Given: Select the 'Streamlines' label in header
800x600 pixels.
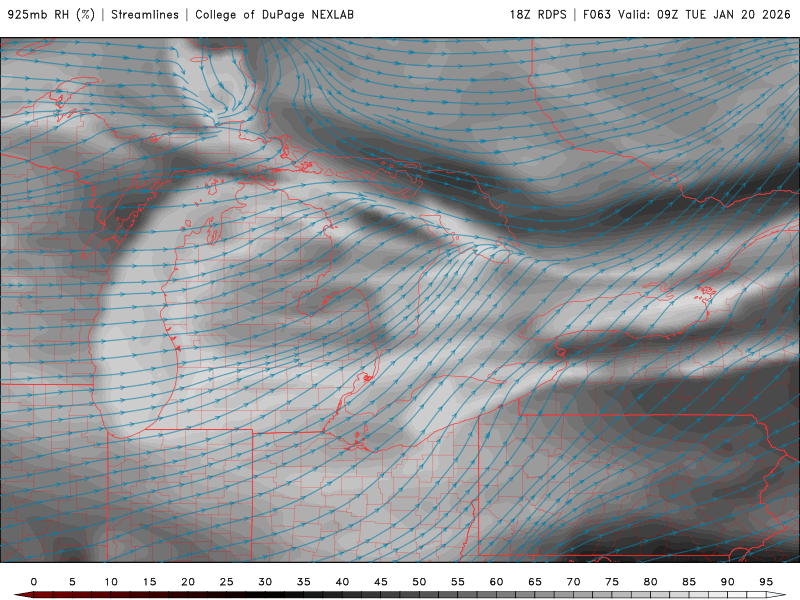Looking at the screenshot, I should pyautogui.click(x=145, y=15).
